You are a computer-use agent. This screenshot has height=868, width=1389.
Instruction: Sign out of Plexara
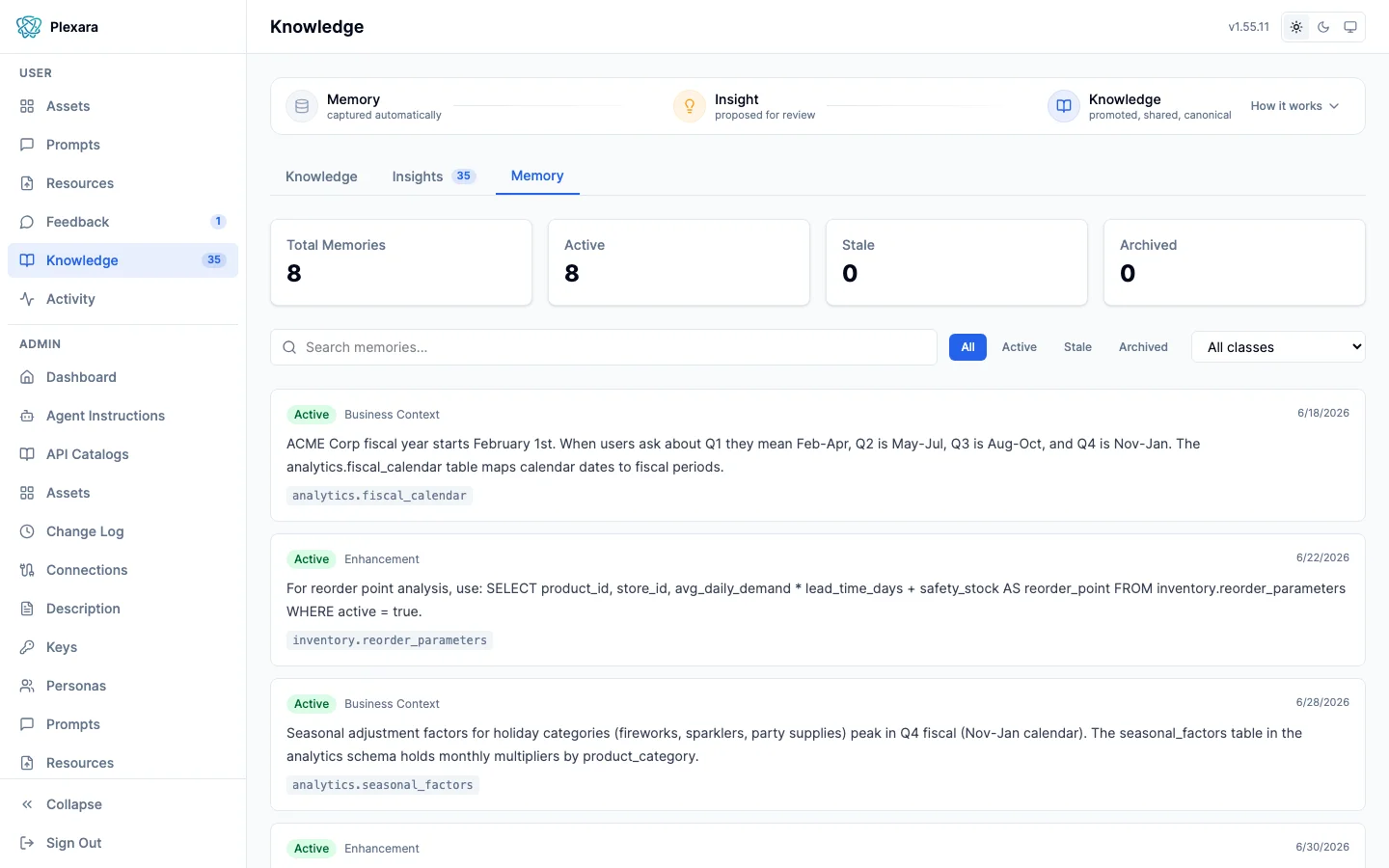tap(123, 843)
